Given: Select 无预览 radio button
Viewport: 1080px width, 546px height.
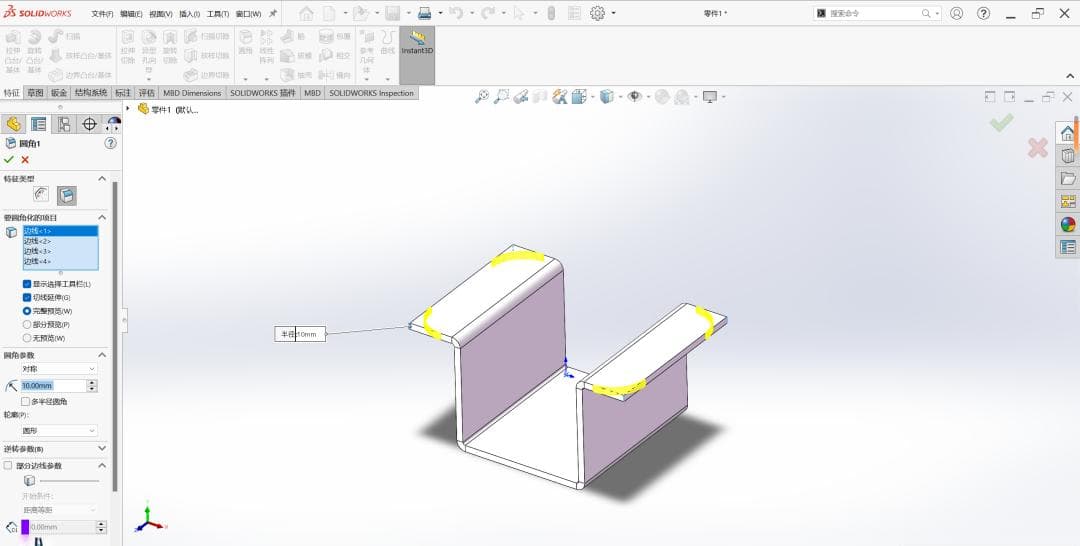Looking at the screenshot, I should click(x=27, y=338).
